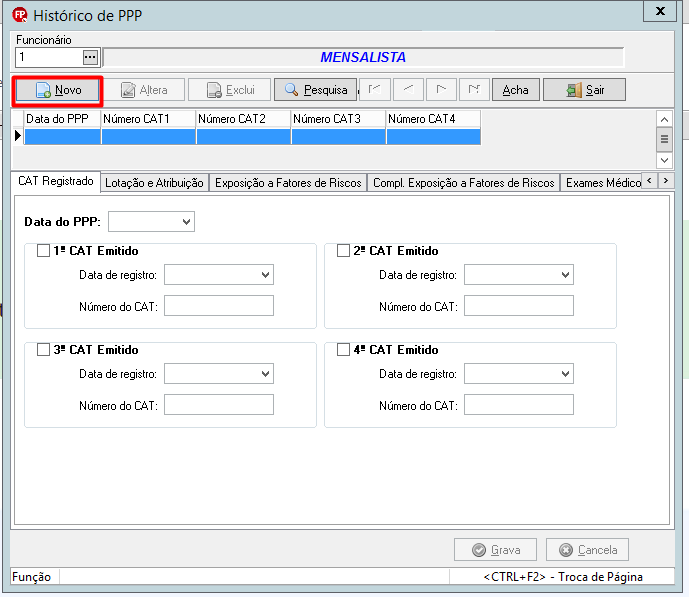Enable the 2ª CAT Emitido checkbox
Screen dimensions: 689x597
343,251
